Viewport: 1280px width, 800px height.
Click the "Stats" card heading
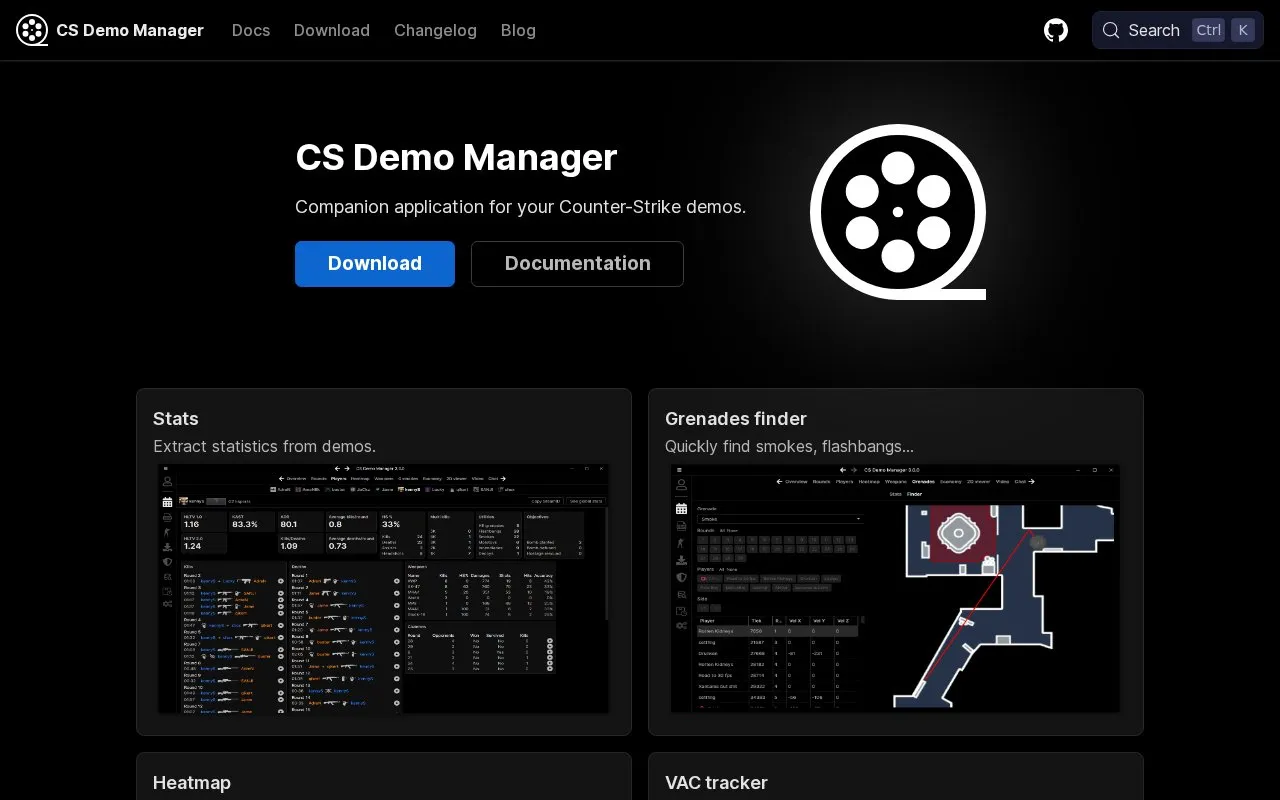pos(176,419)
